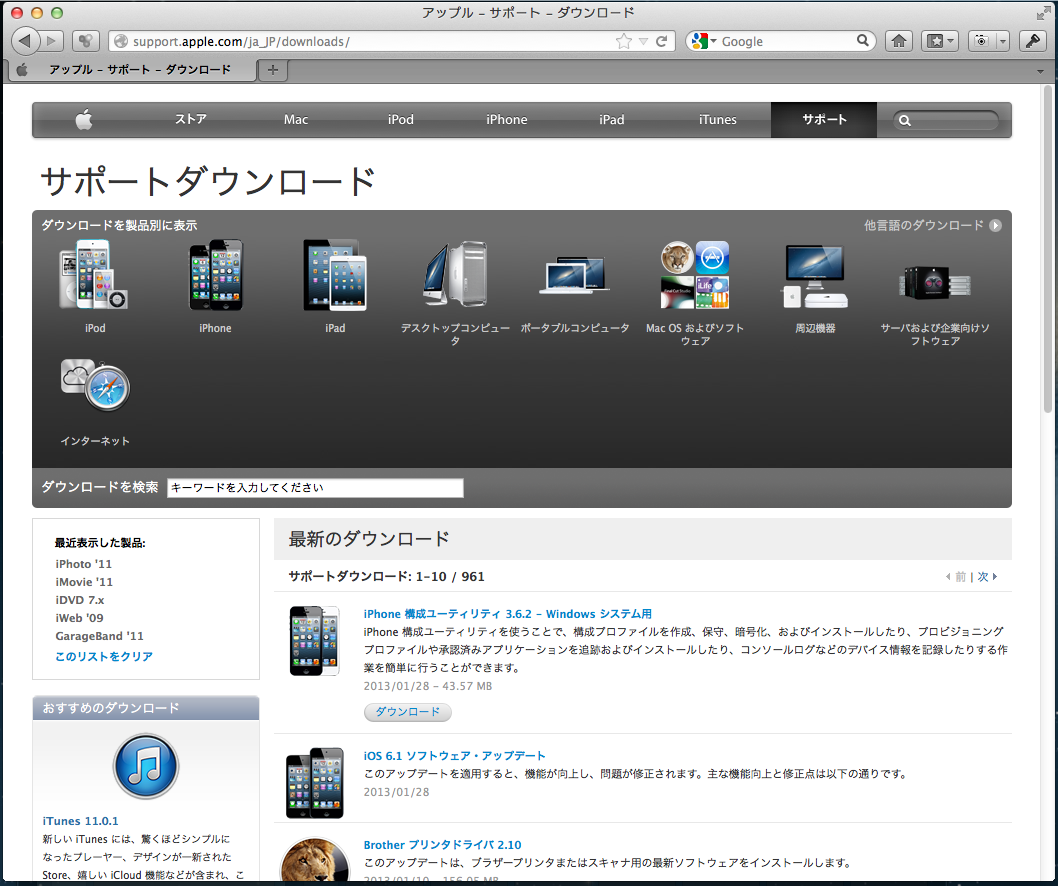This screenshot has width=1058, height=886.
Task: Click このリストをクリア link
Action: tap(104, 657)
